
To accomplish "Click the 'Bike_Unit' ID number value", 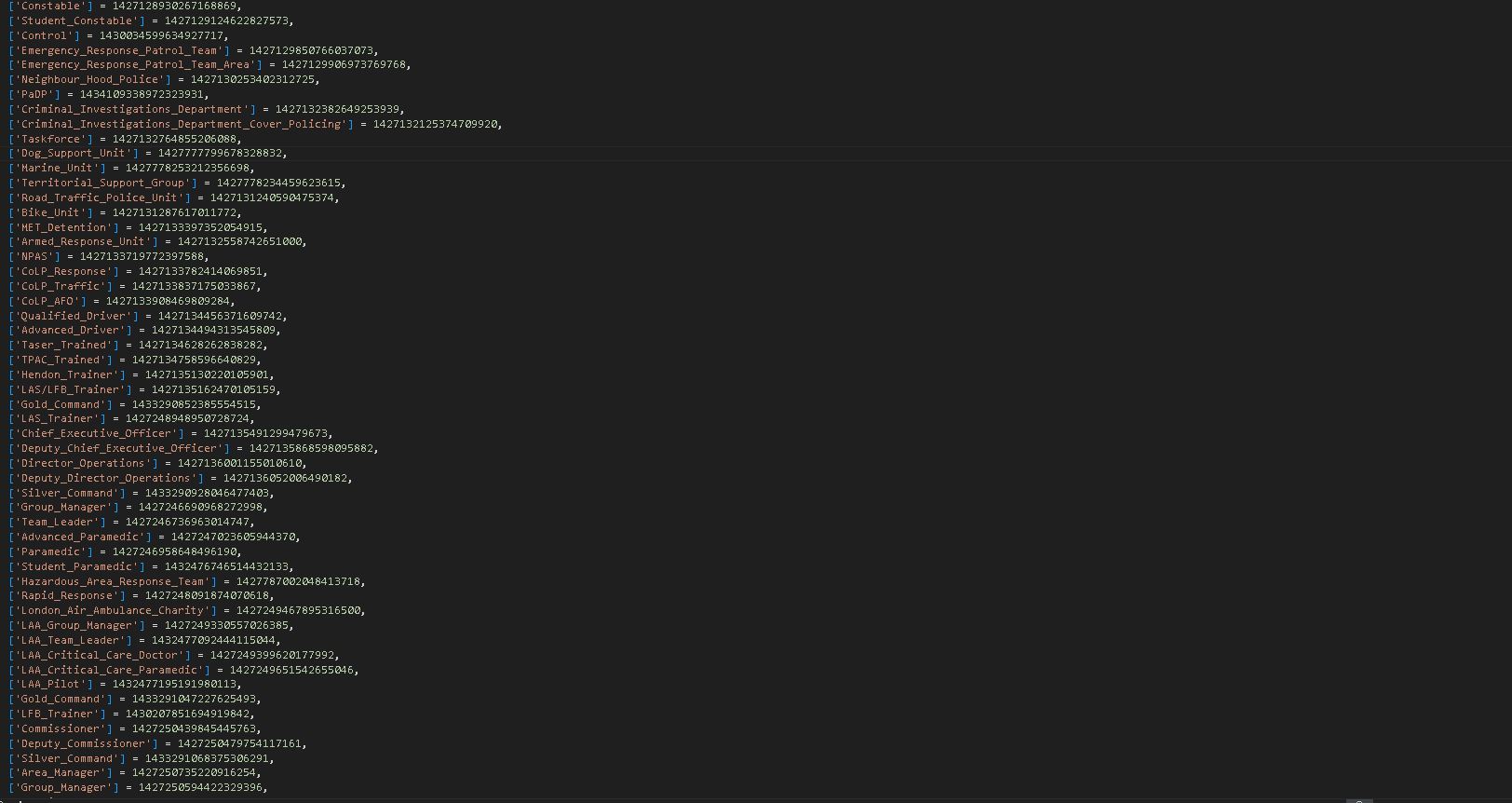I will 176,212.
